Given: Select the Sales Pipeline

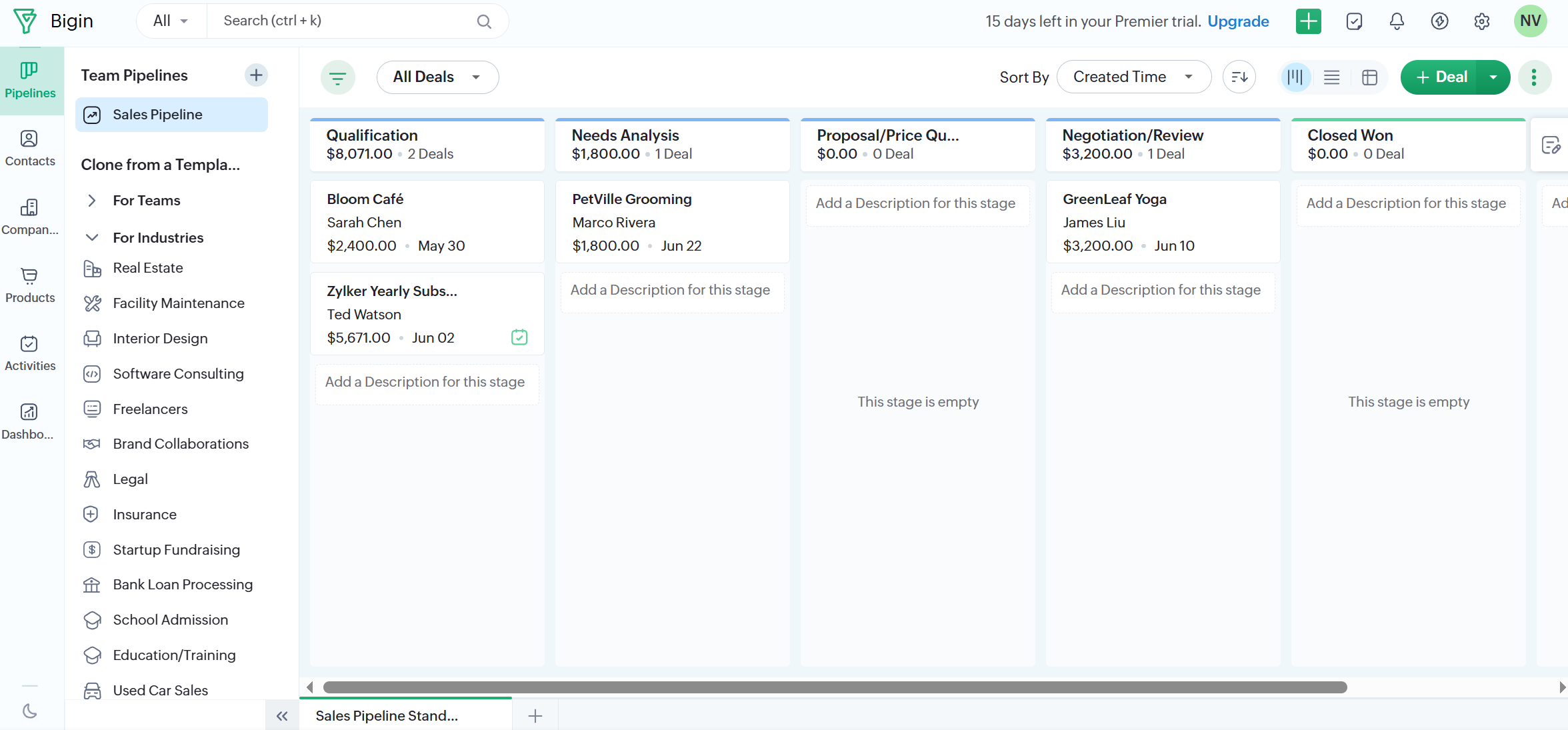Looking at the screenshot, I should coord(171,115).
